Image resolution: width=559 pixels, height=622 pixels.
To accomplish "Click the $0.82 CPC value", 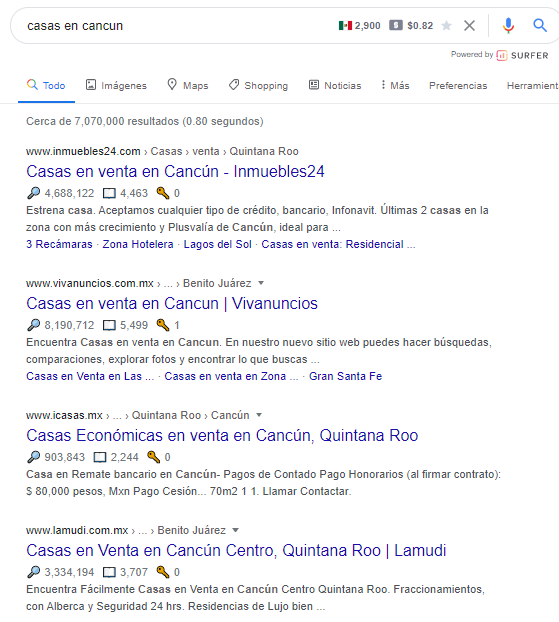I will (420, 26).
